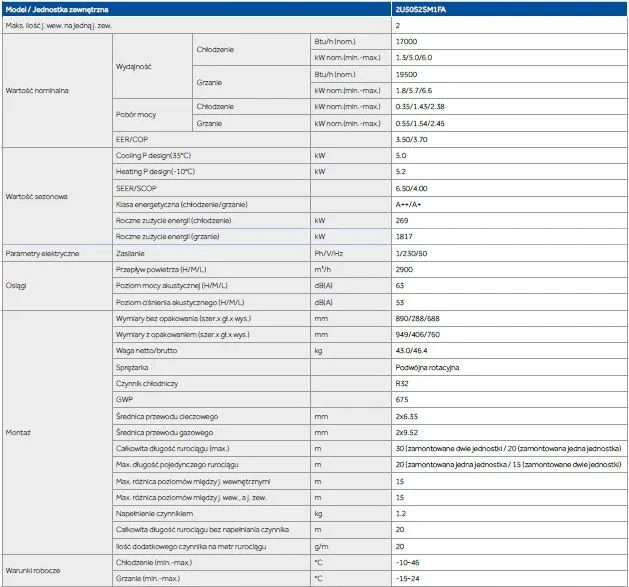Select the liquid pipe diameter 2x6.35
629x587 pixels.
coord(406,416)
